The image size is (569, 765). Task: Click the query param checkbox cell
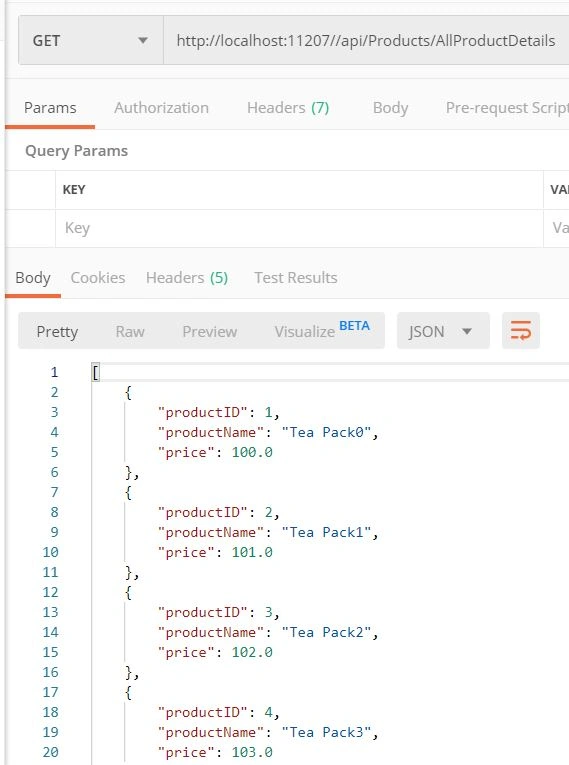tap(30, 228)
